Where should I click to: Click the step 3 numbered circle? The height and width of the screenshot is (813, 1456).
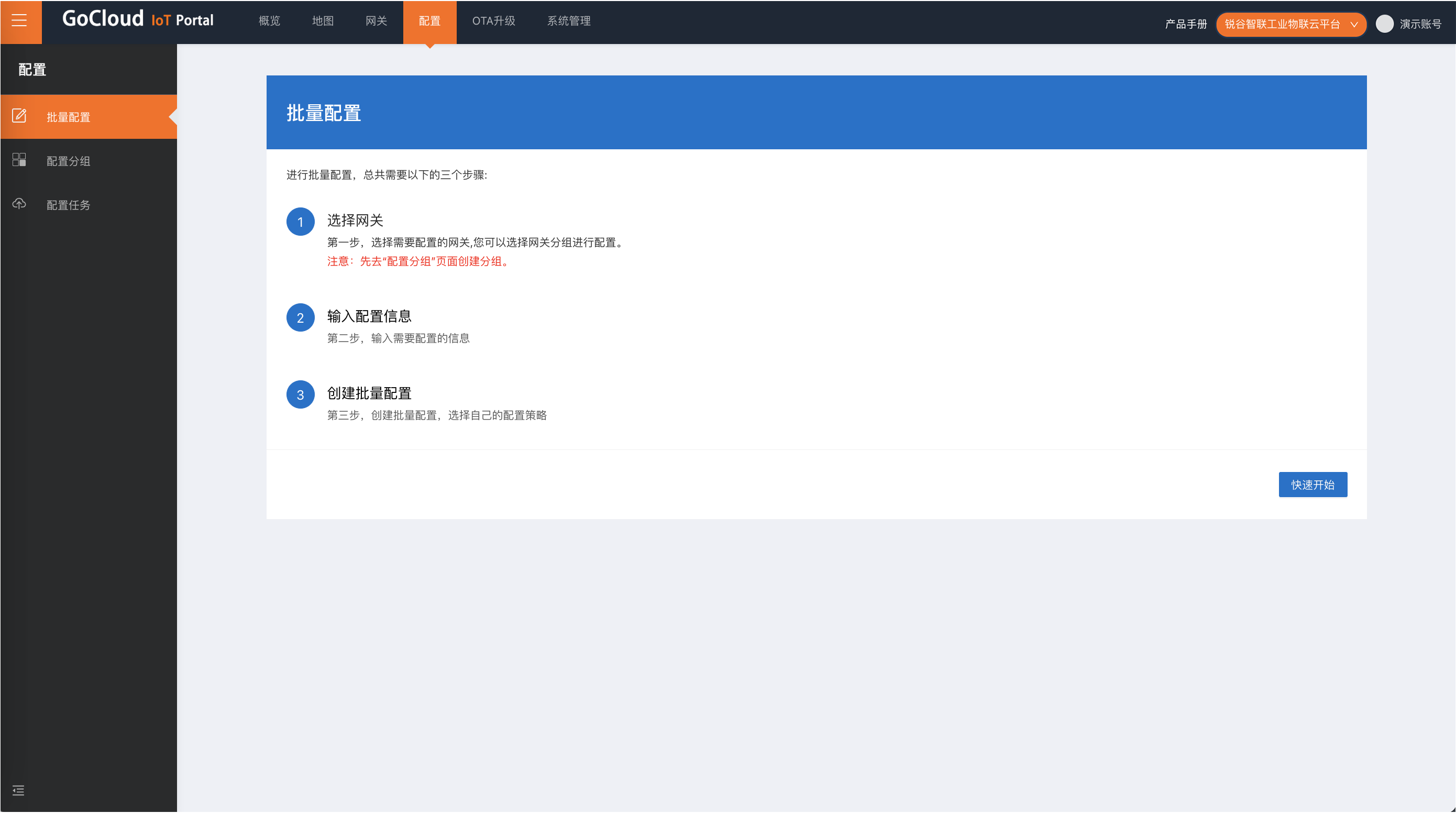pyautogui.click(x=300, y=394)
